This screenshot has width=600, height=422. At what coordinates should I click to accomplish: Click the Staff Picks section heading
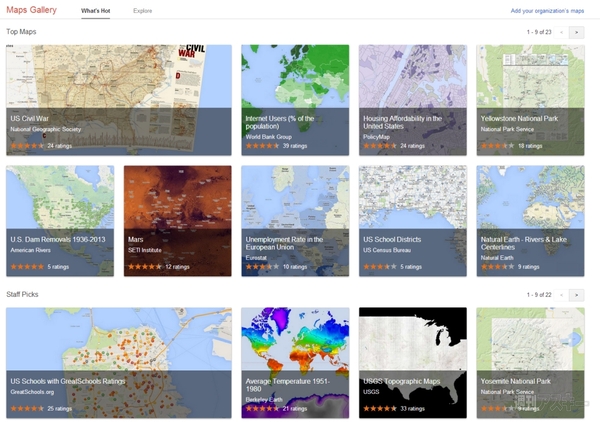22,294
